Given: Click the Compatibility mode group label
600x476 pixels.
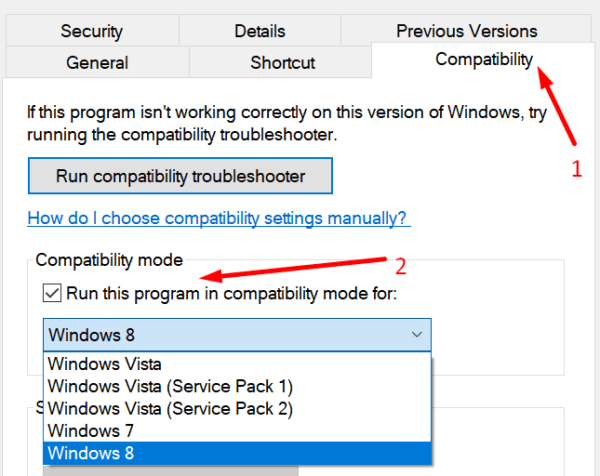Looking at the screenshot, I should click(109, 260).
